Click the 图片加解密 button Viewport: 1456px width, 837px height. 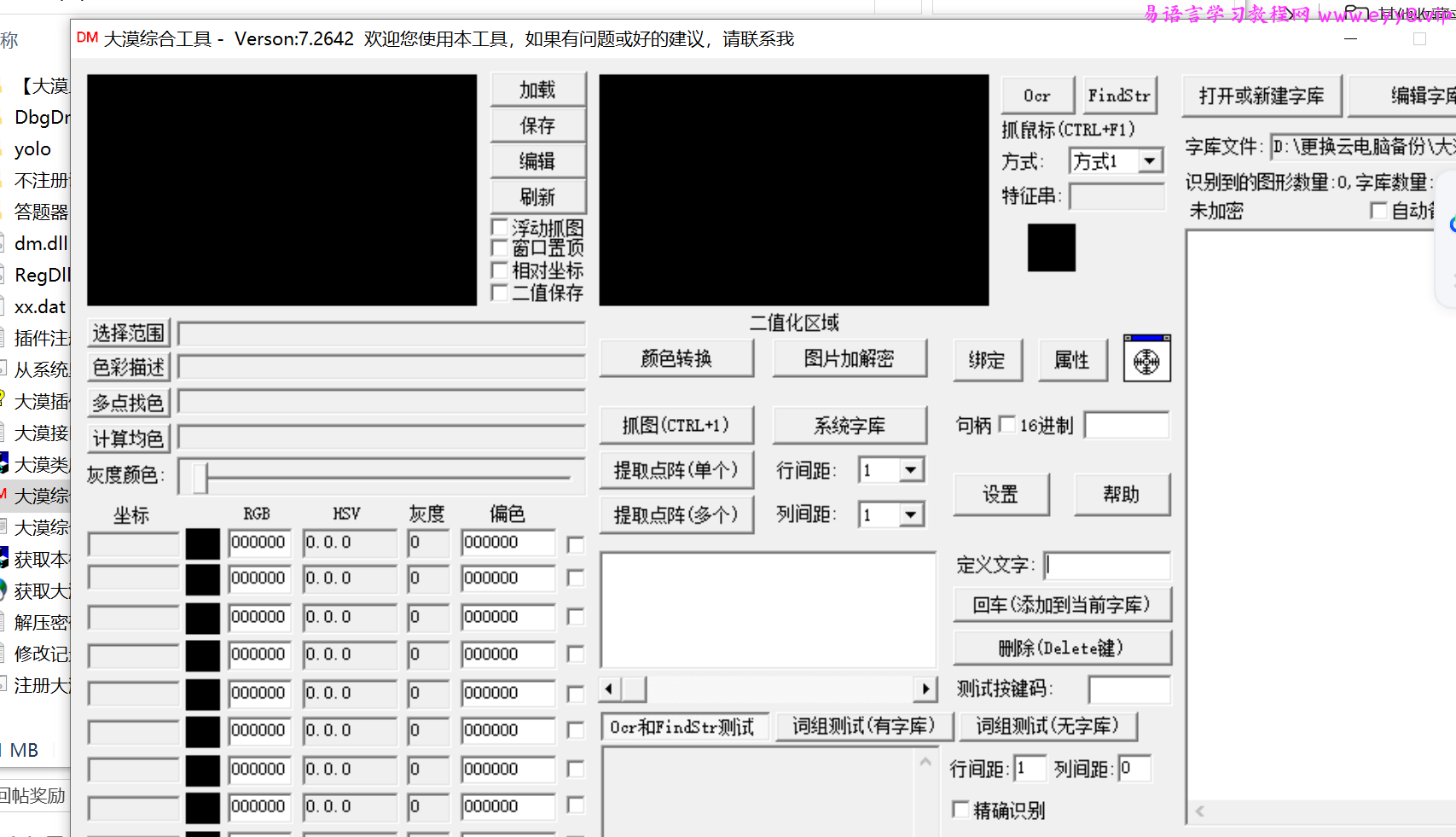[x=850, y=358]
